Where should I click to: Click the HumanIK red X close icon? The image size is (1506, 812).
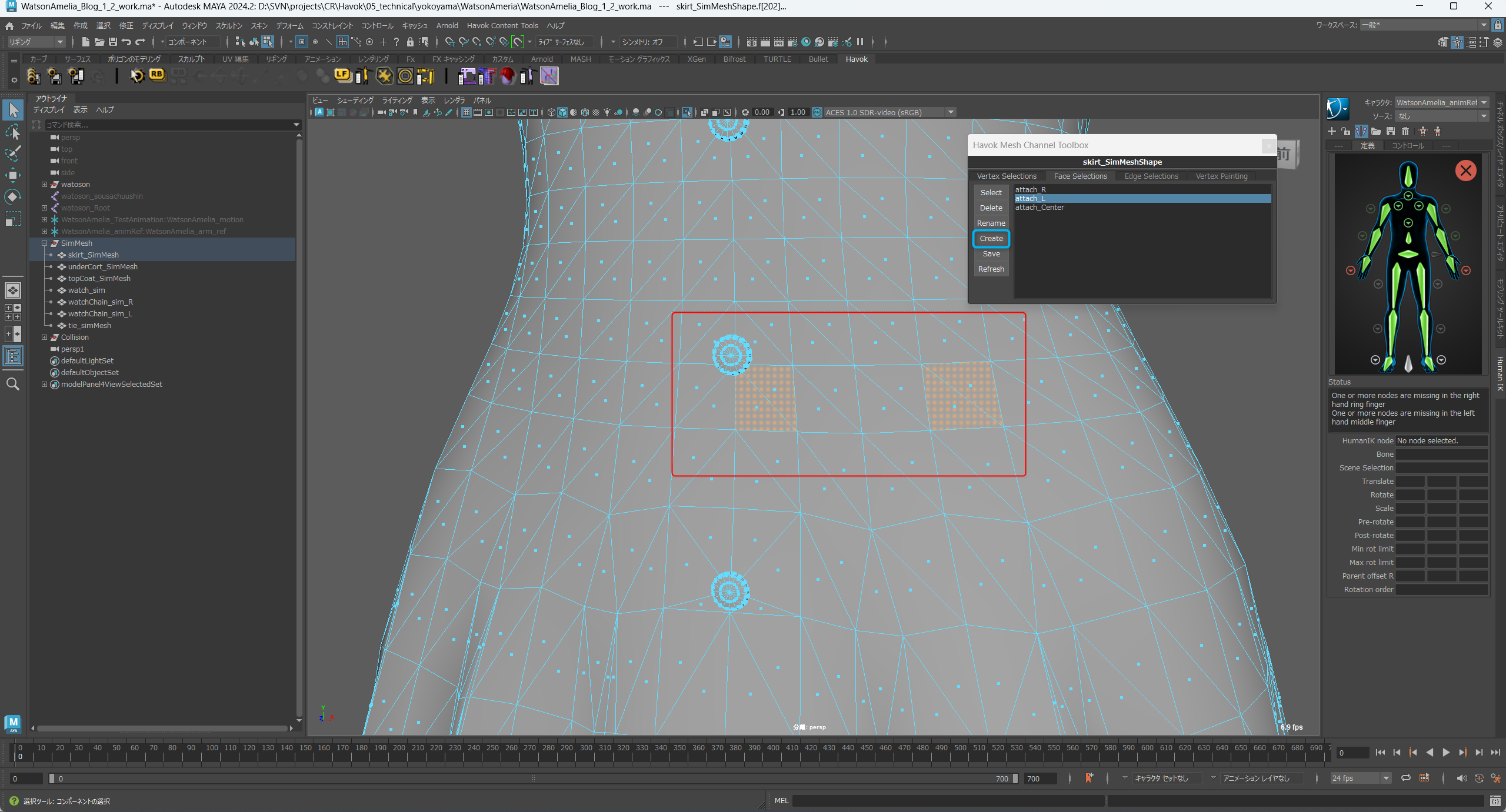(x=1466, y=171)
